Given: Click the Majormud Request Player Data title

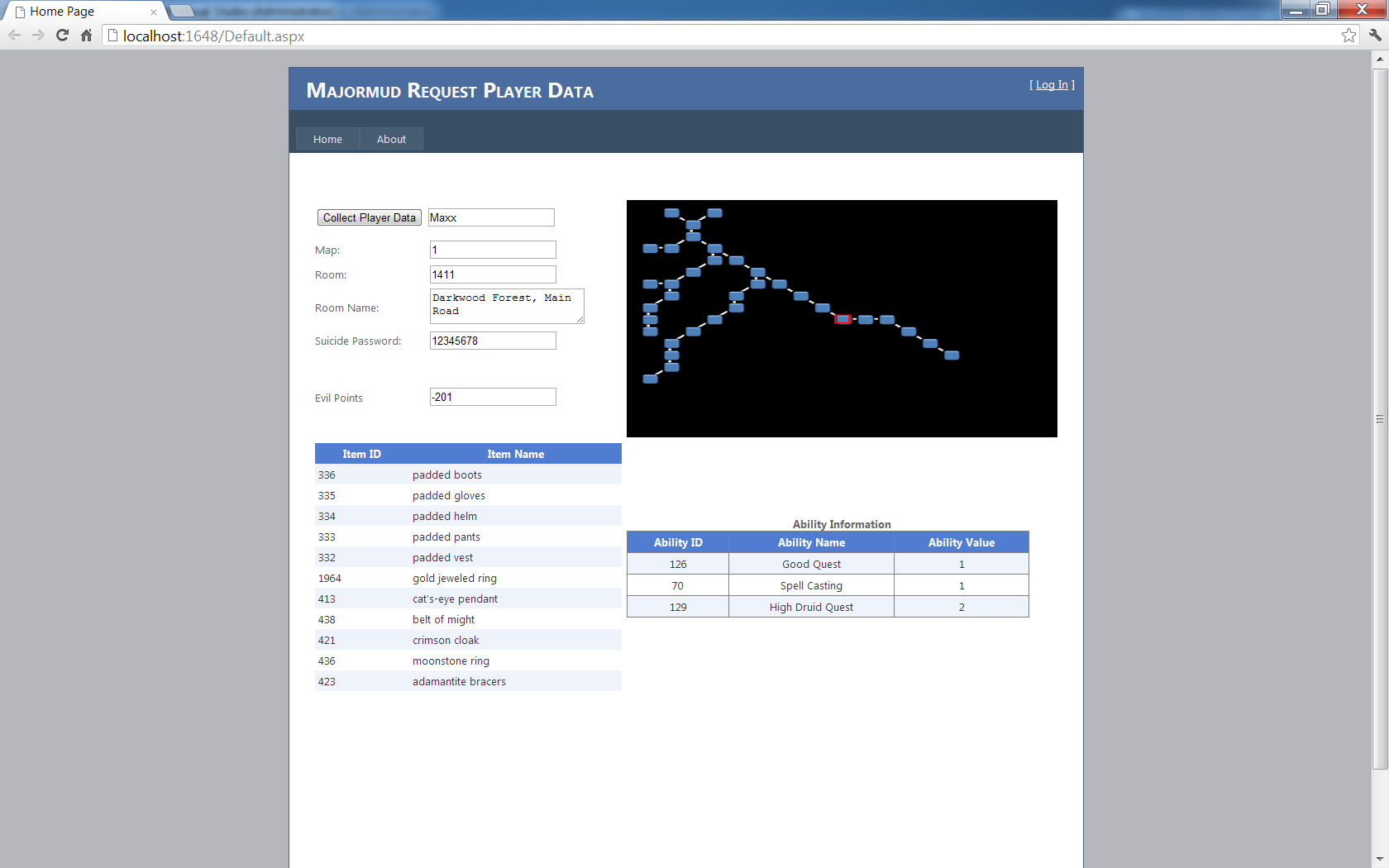Looking at the screenshot, I should (x=450, y=90).
